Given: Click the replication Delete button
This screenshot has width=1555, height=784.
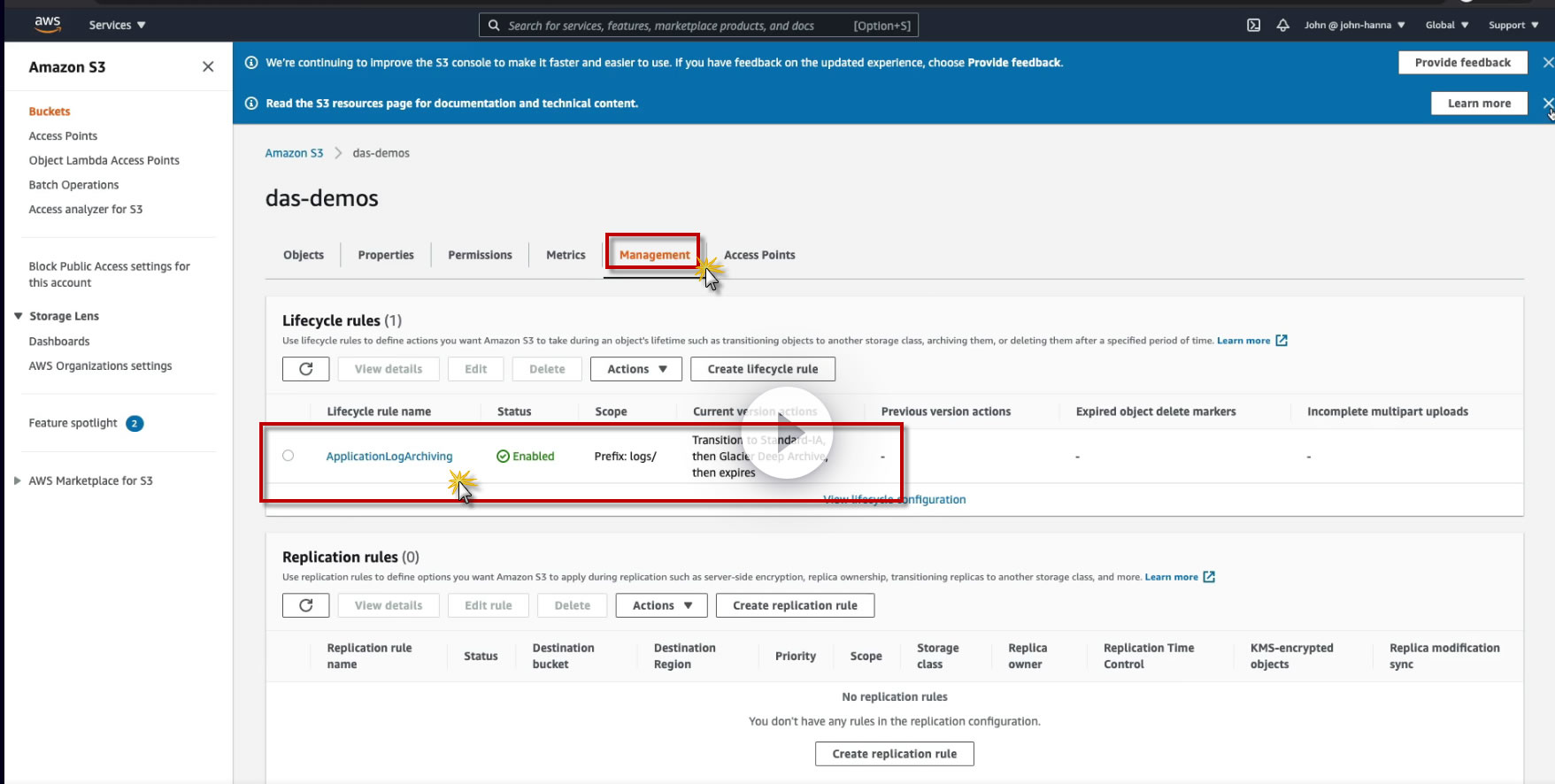Looking at the screenshot, I should pyautogui.click(x=573, y=605).
